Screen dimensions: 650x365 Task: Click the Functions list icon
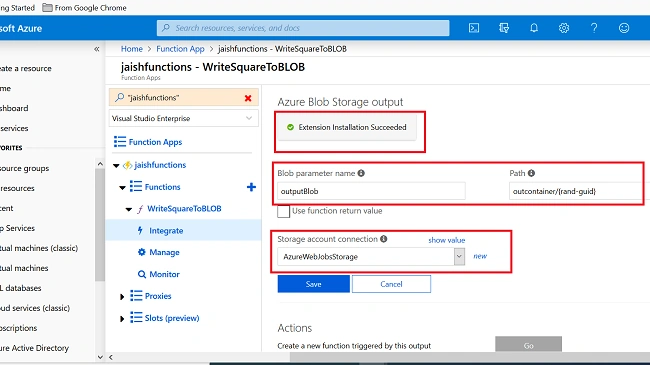(x=136, y=186)
